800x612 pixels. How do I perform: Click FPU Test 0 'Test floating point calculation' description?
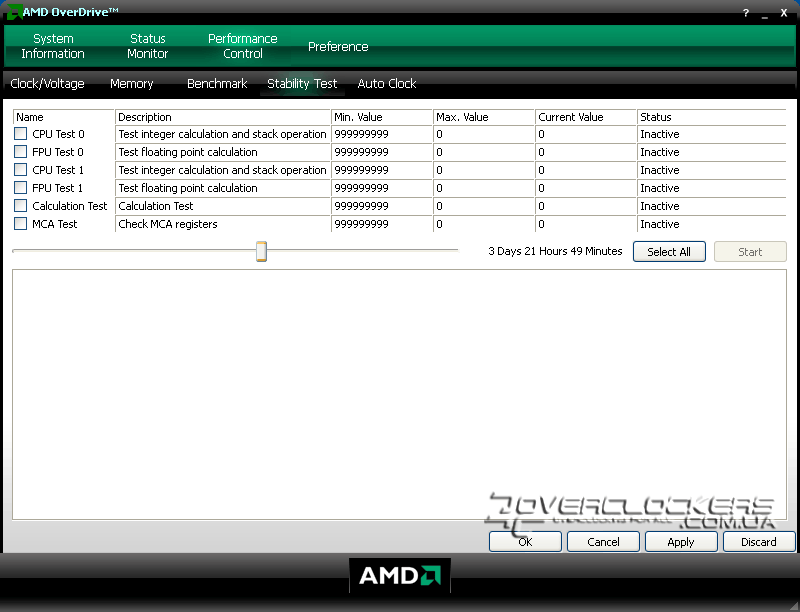(188, 152)
